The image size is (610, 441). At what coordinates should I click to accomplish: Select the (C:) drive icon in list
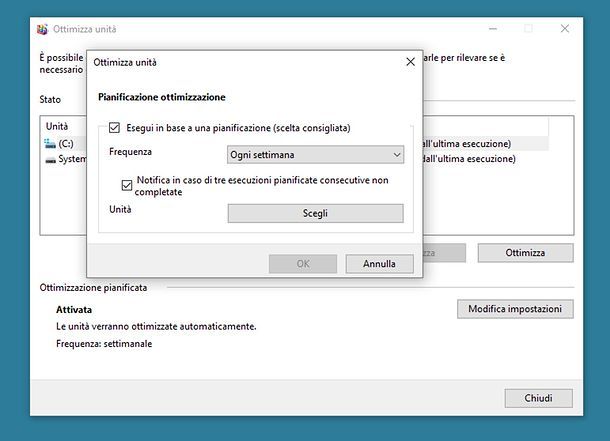(x=50, y=144)
